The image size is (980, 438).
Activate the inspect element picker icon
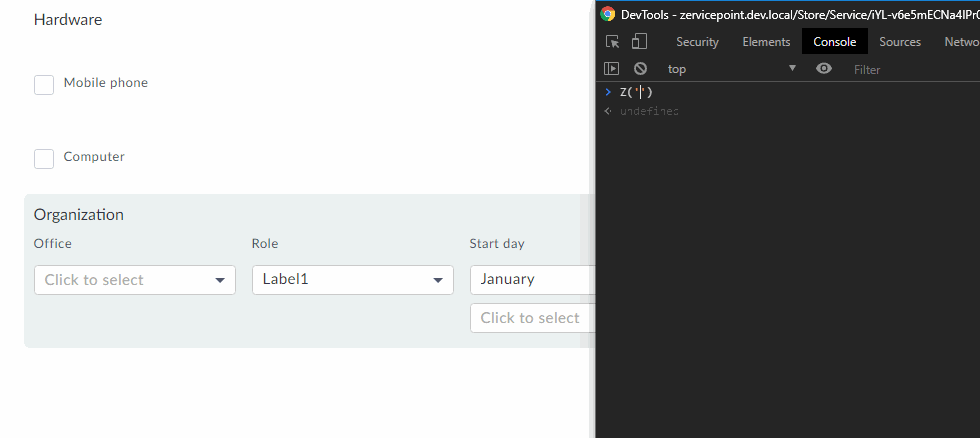coord(613,42)
